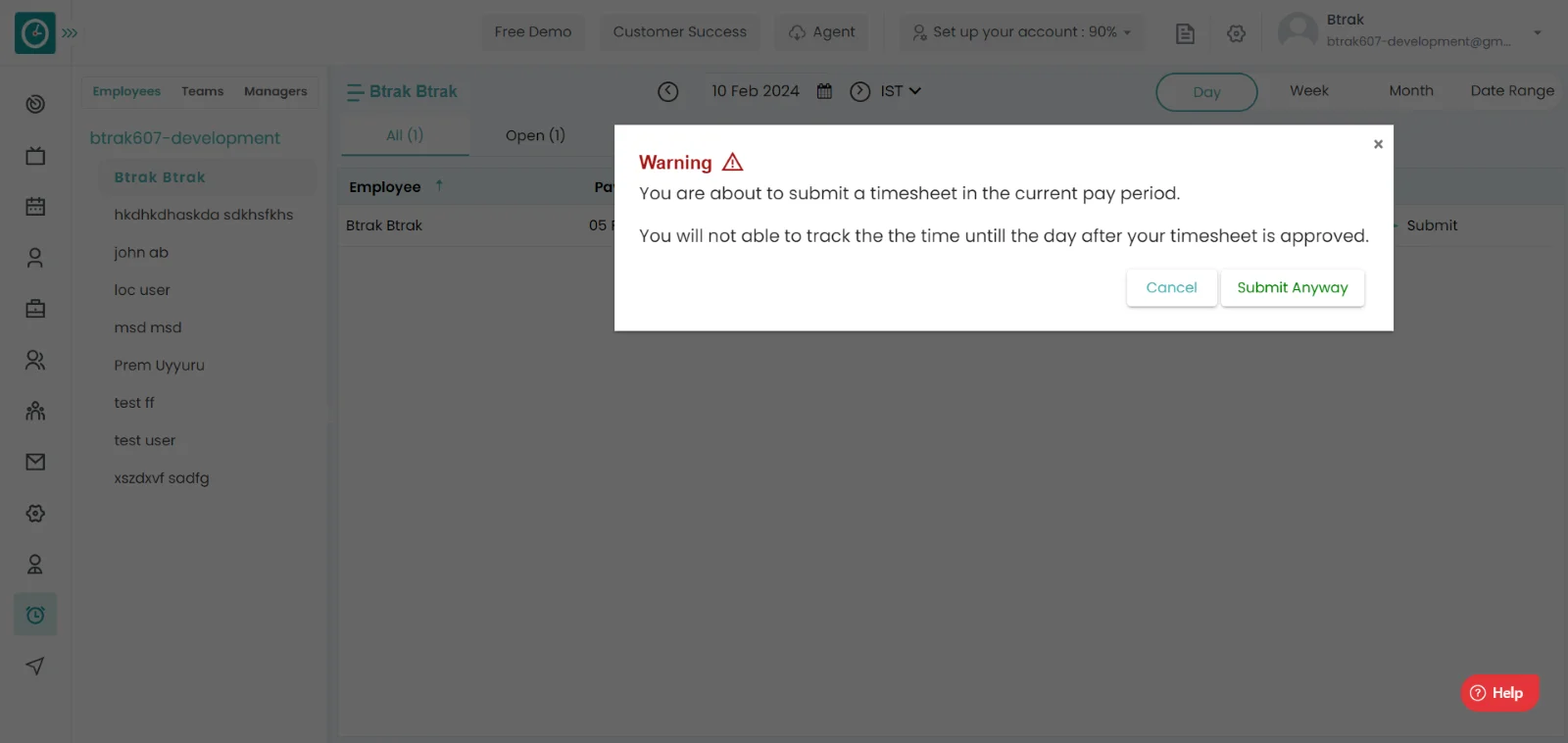The image size is (1568, 743).
Task: Open the admin person icon in sidebar
Action: (x=35, y=565)
